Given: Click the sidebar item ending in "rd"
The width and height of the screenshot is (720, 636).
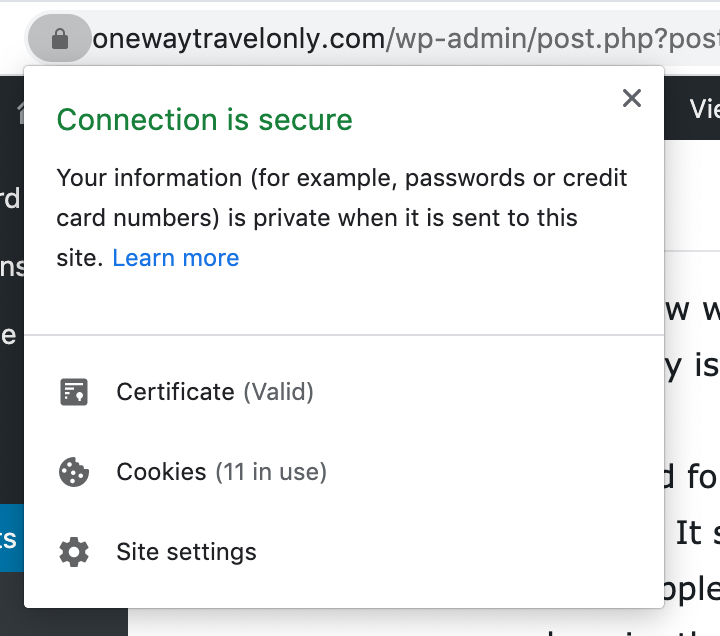Looking at the screenshot, I should (x=10, y=199).
